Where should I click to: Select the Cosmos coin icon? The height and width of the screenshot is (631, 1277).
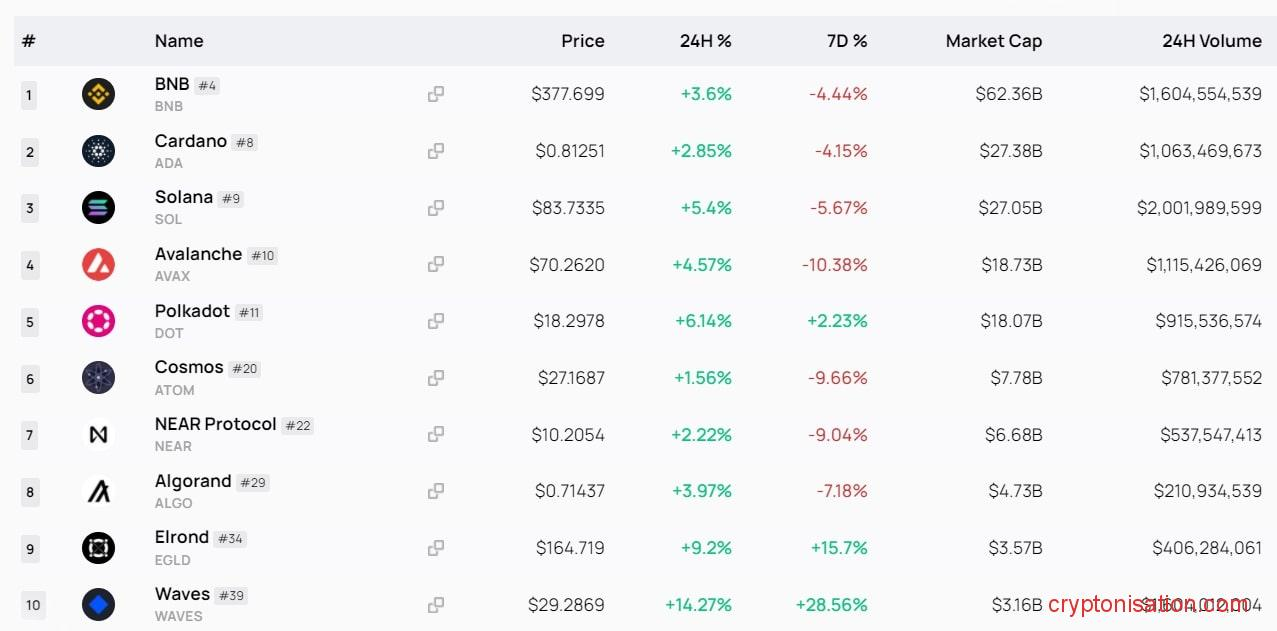pos(98,378)
